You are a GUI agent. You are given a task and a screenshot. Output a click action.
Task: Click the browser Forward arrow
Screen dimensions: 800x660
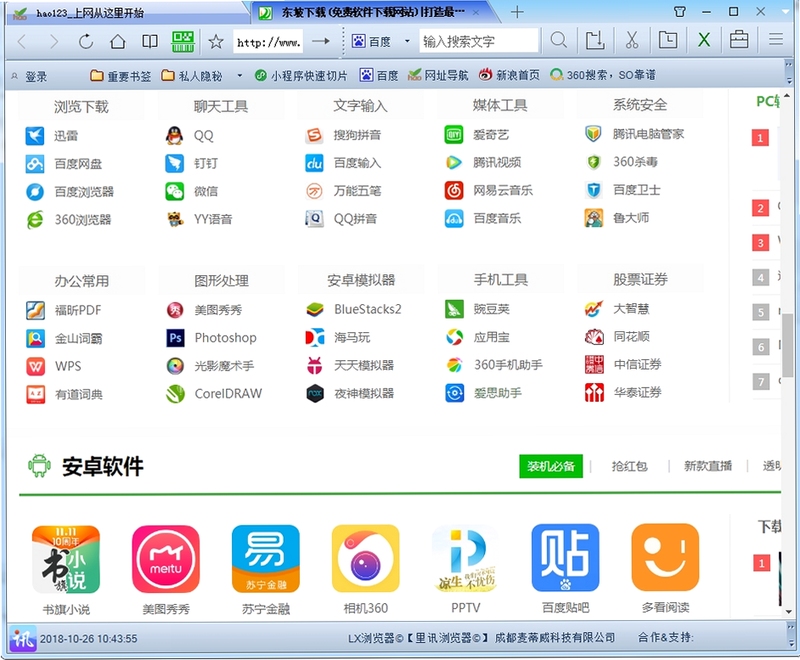(53, 41)
